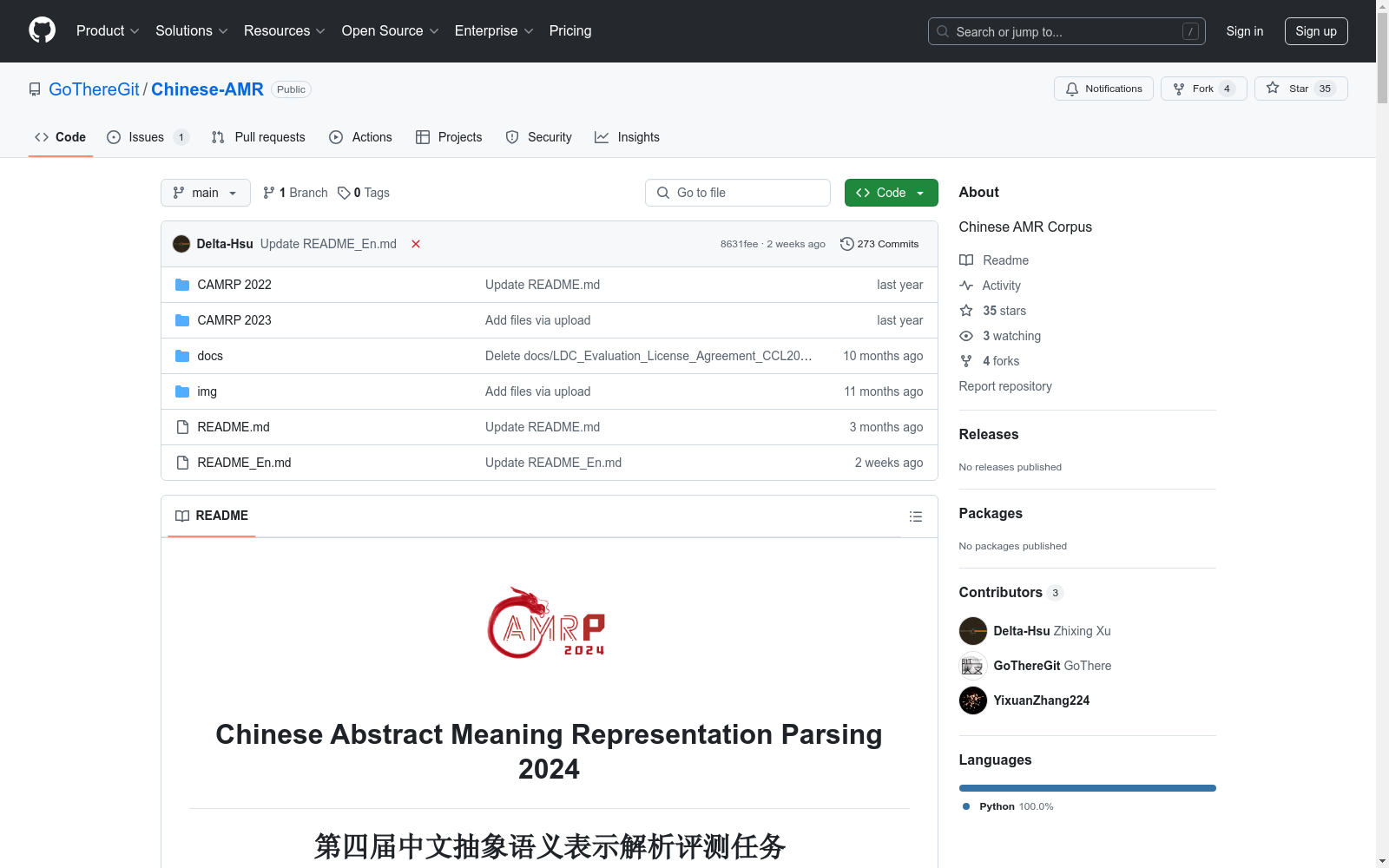Click the tag icon next to 0 Tags
The image size is (1389, 868).
click(344, 193)
